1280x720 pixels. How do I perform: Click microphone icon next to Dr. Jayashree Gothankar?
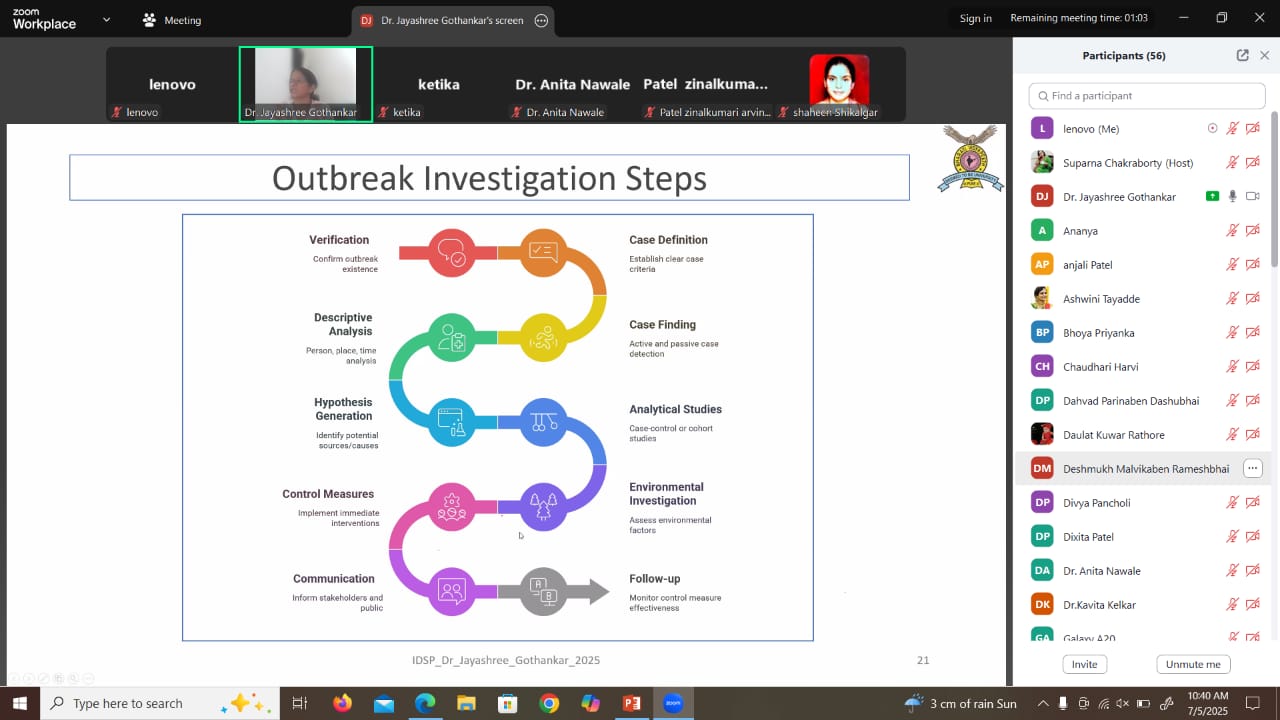tap(1232, 197)
